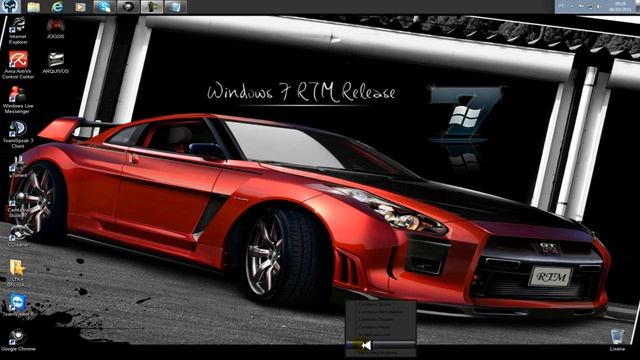Launch the TeamSpeak 3 Client shortcut
This screenshot has height=360, width=640.
pos(18,134)
